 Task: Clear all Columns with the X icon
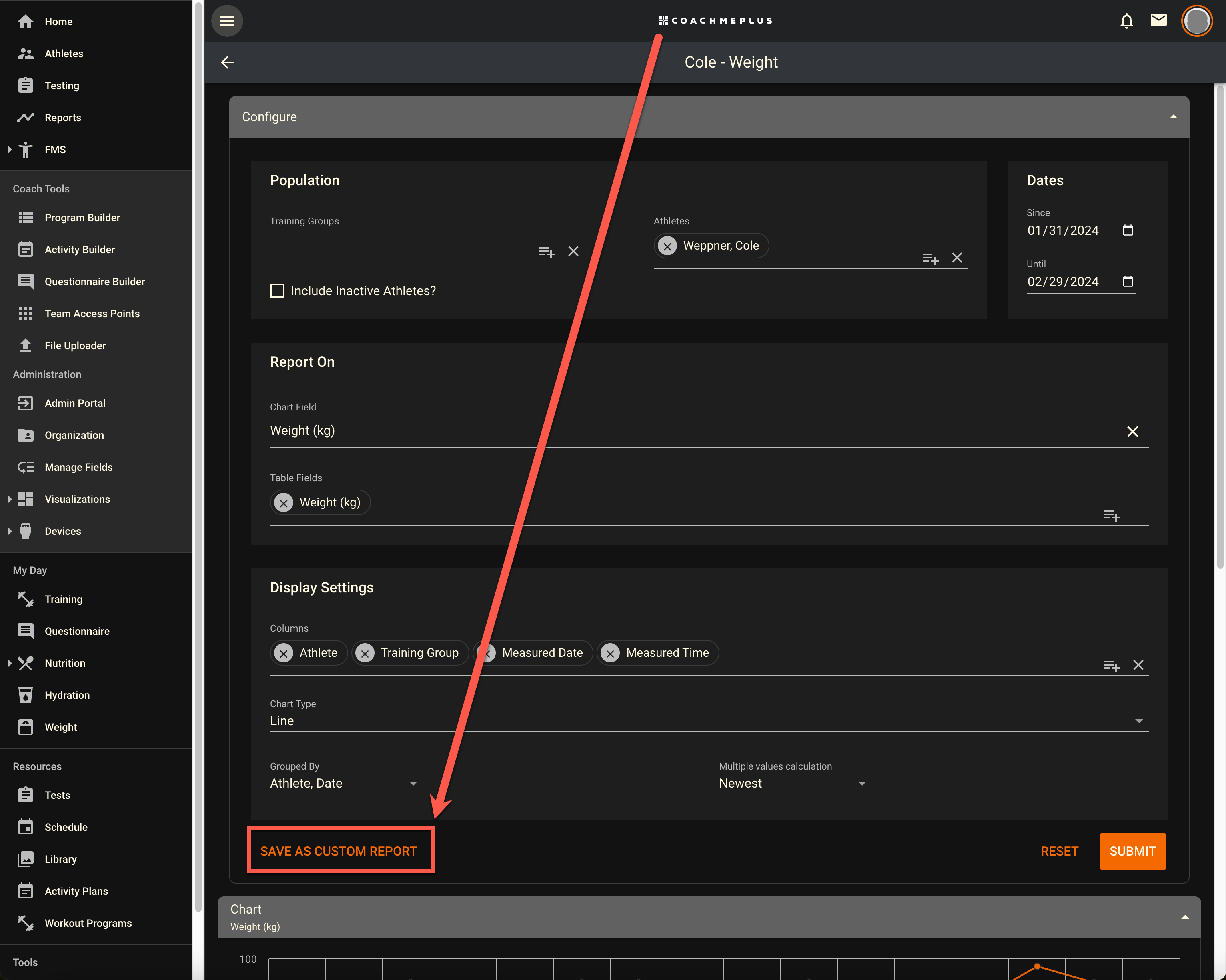tap(1138, 665)
